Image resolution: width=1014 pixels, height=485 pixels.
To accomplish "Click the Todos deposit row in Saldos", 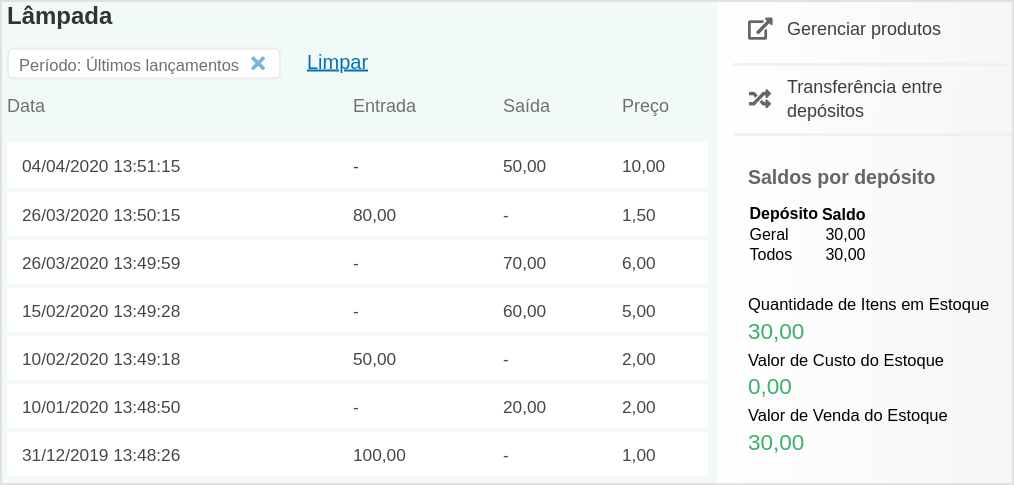I will (x=807, y=254).
